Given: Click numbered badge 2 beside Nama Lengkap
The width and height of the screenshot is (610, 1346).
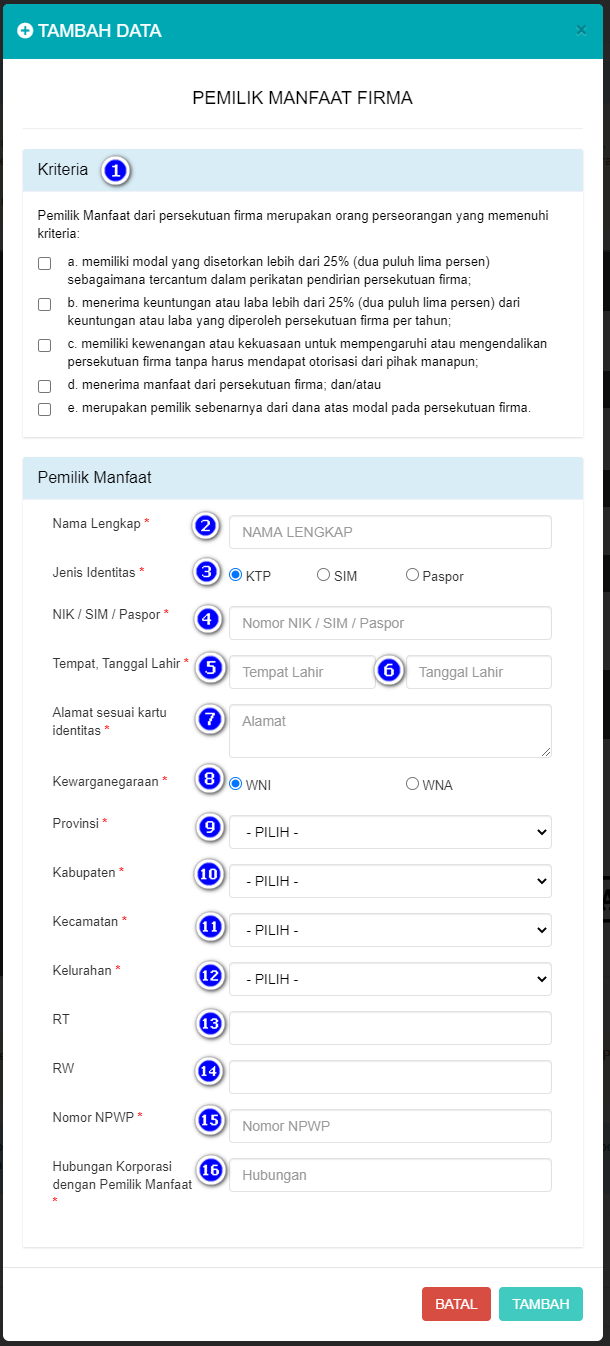Looking at the screenshot, I should pyautogui.click(x=208, y=525).
